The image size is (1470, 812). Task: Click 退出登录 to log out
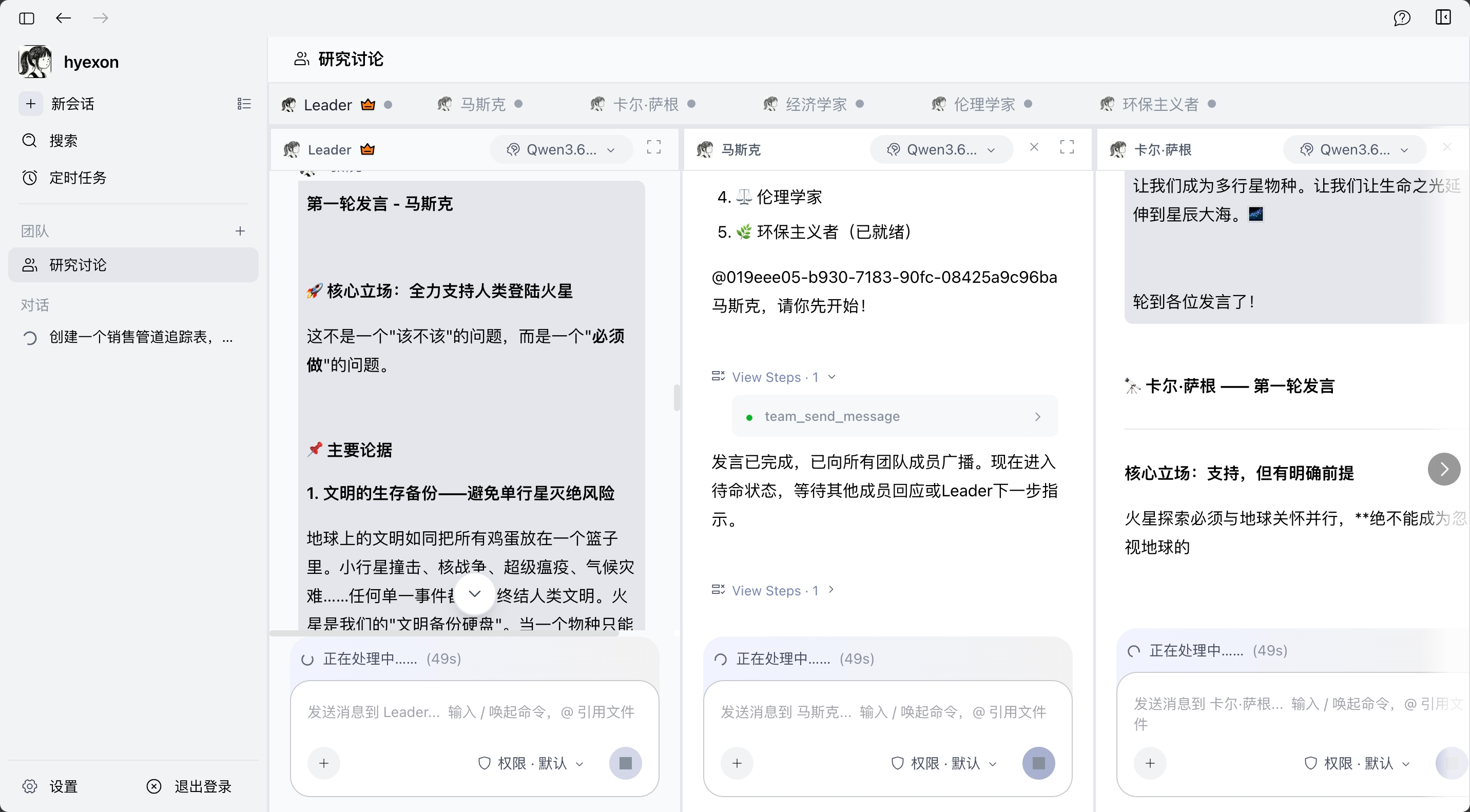pos(189,786)
